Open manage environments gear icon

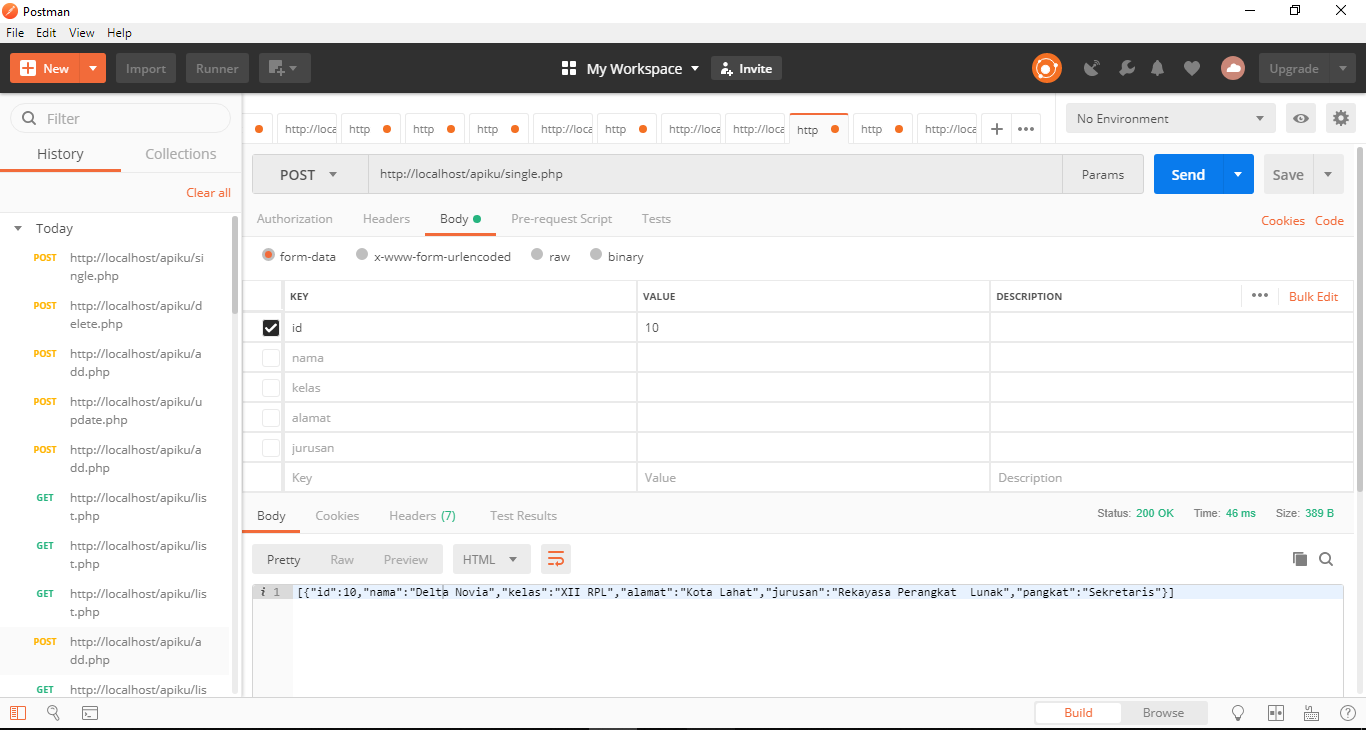pyautogui.click(x=1341, y=118)
